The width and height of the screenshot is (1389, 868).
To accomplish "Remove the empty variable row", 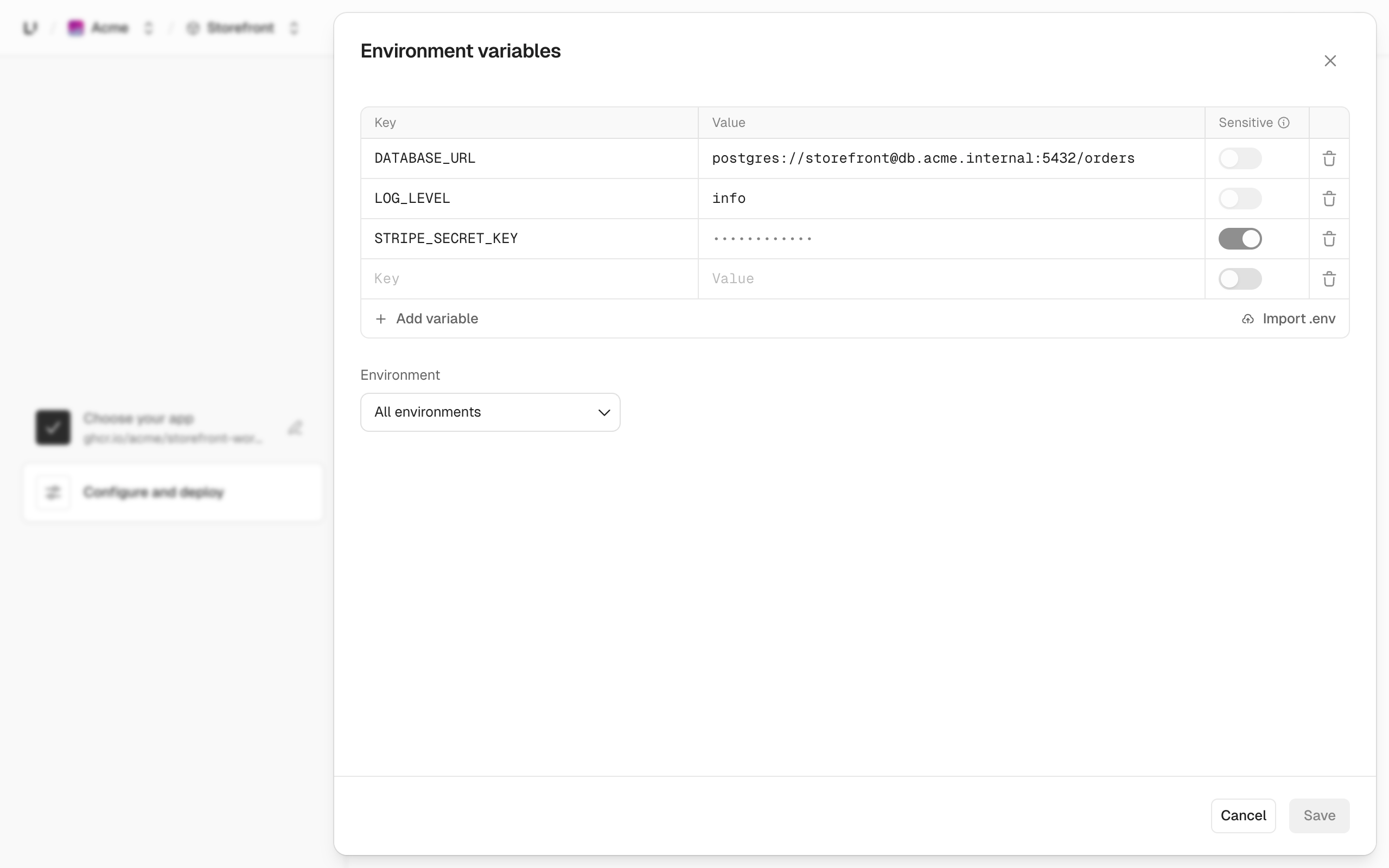I will click(1329, 279).
